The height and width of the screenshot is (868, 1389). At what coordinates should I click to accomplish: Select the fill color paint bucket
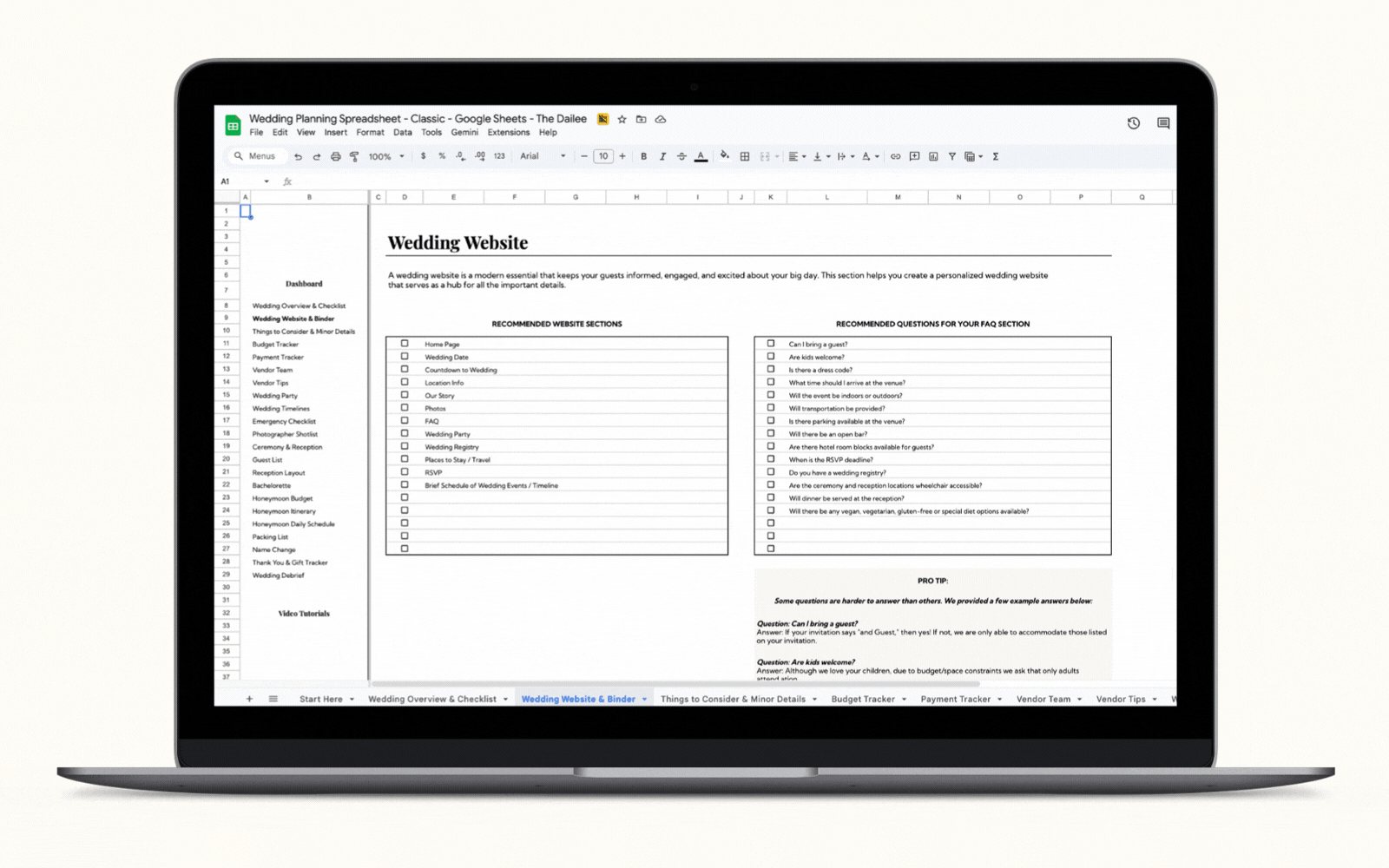tap(724, 156)
